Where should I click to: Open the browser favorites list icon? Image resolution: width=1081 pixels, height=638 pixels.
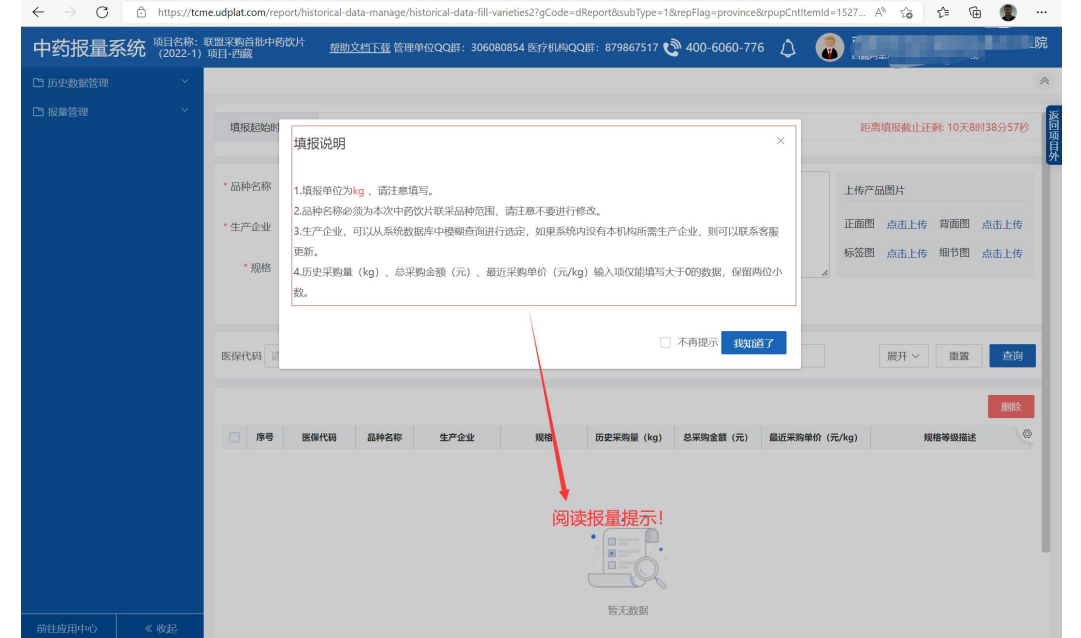943,12
